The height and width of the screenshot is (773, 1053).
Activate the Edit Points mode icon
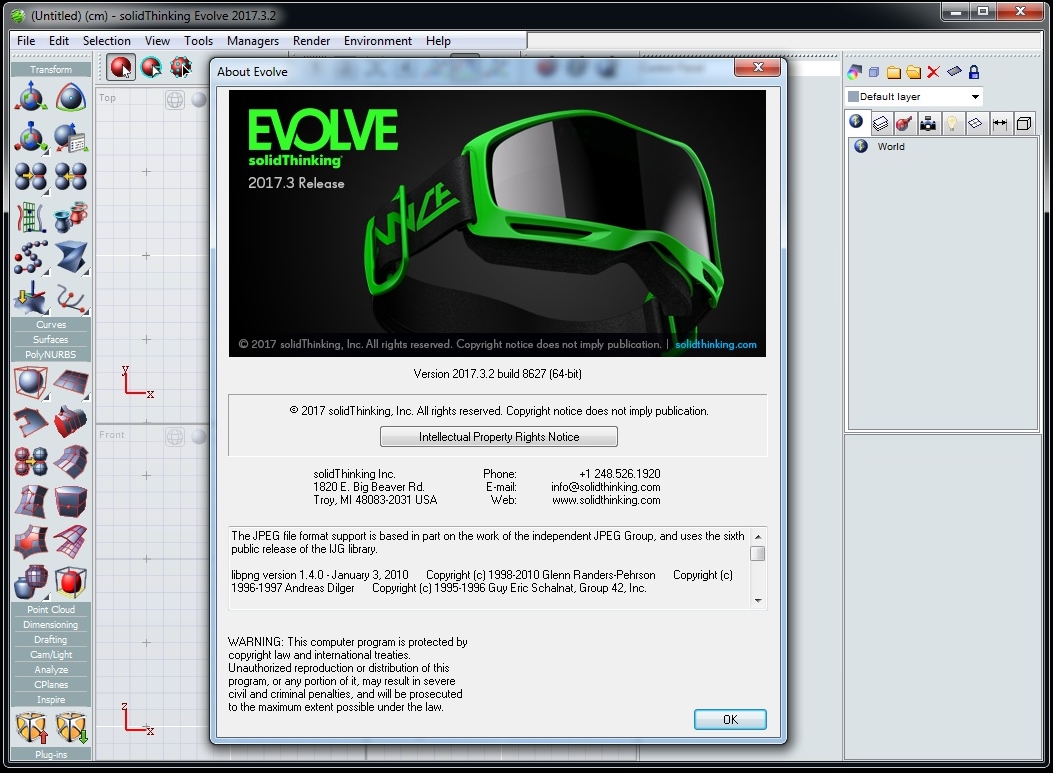[x=181, y=68]
